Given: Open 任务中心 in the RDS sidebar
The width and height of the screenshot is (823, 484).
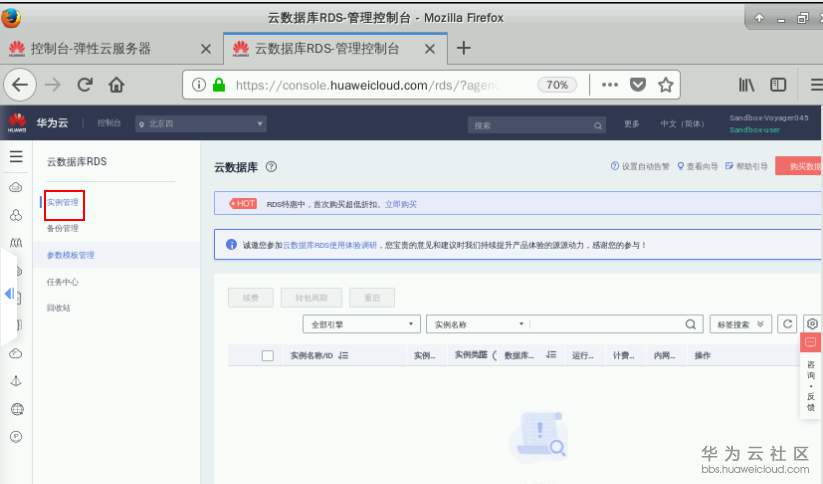Looking at the screenshot, I should click(x=62, y=282).
